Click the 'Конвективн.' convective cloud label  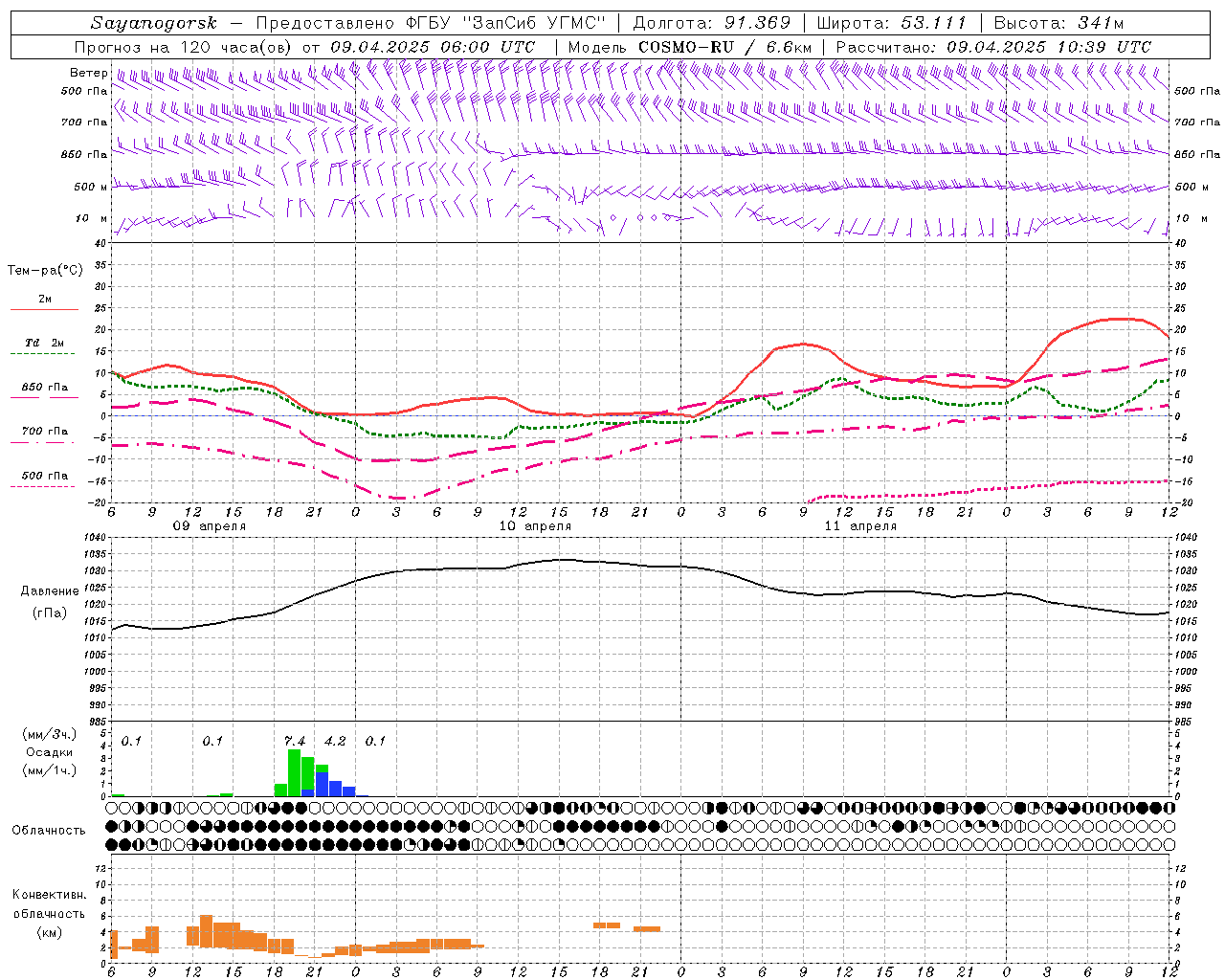point(49,895)
